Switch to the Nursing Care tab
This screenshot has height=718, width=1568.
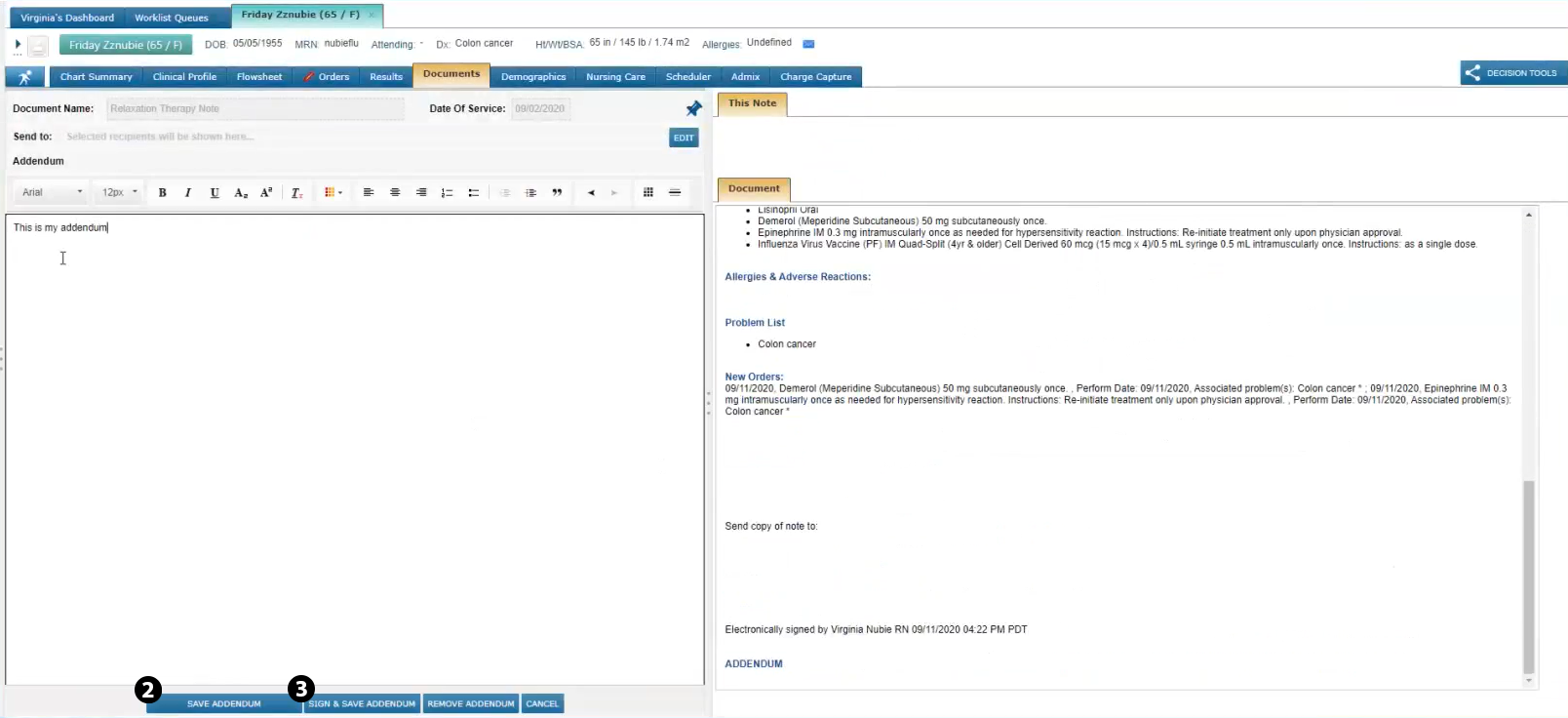[614, 77]
